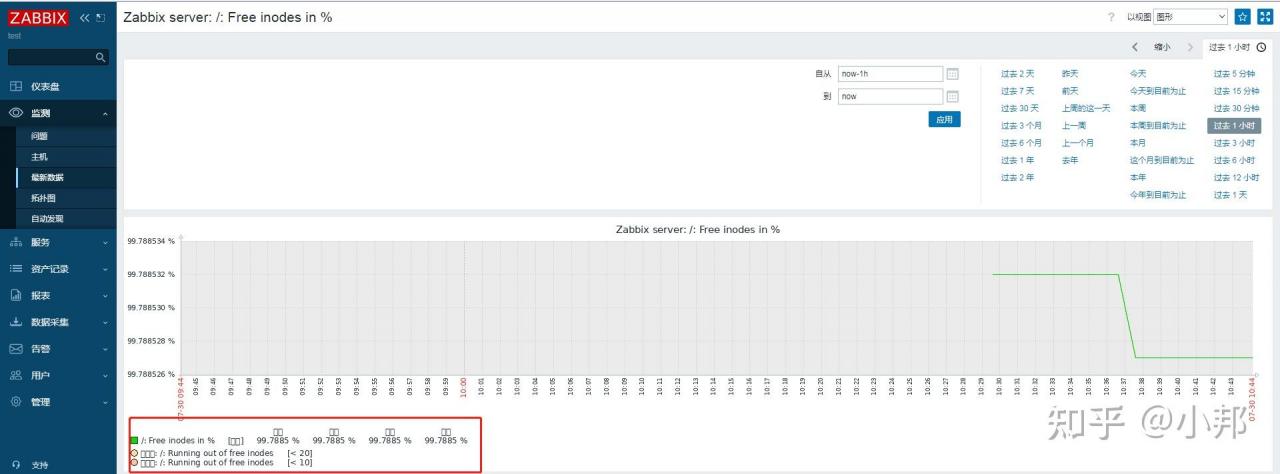The width and height of the screenshot is (1280, 474).
Task: Click the help question mark icon
Action: click(1111, 17)
